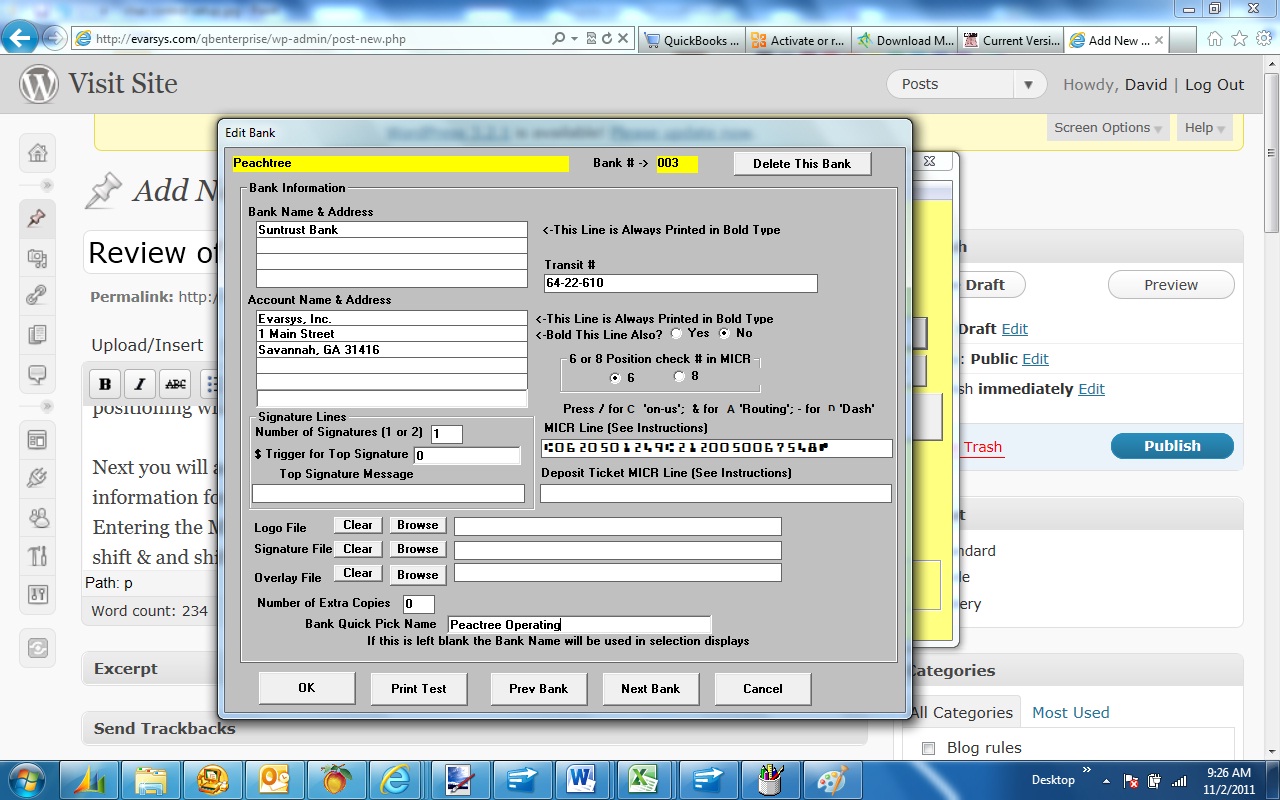Open the WordPress Dashboard home icon

(38, 153)
